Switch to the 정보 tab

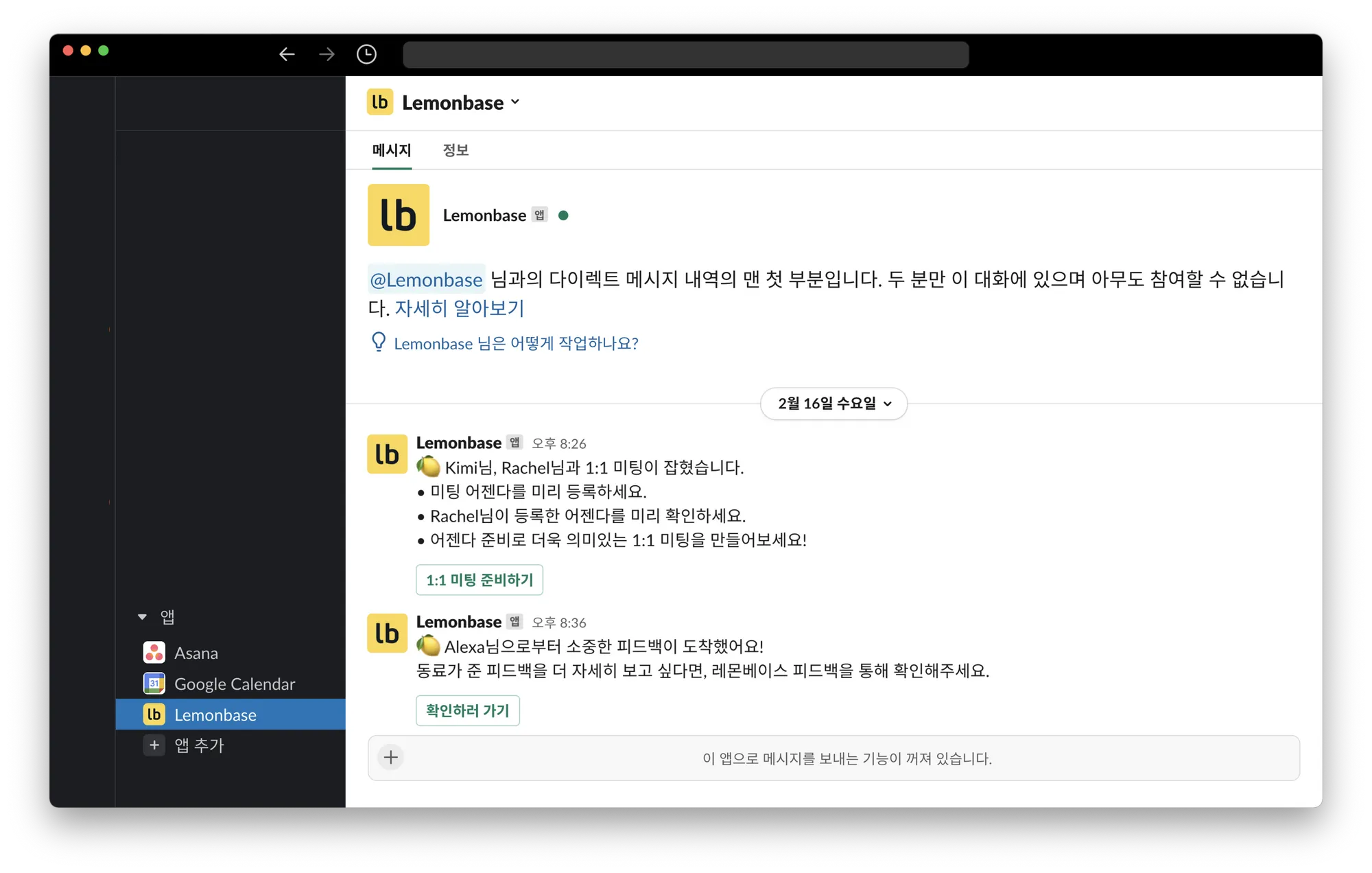456,150
